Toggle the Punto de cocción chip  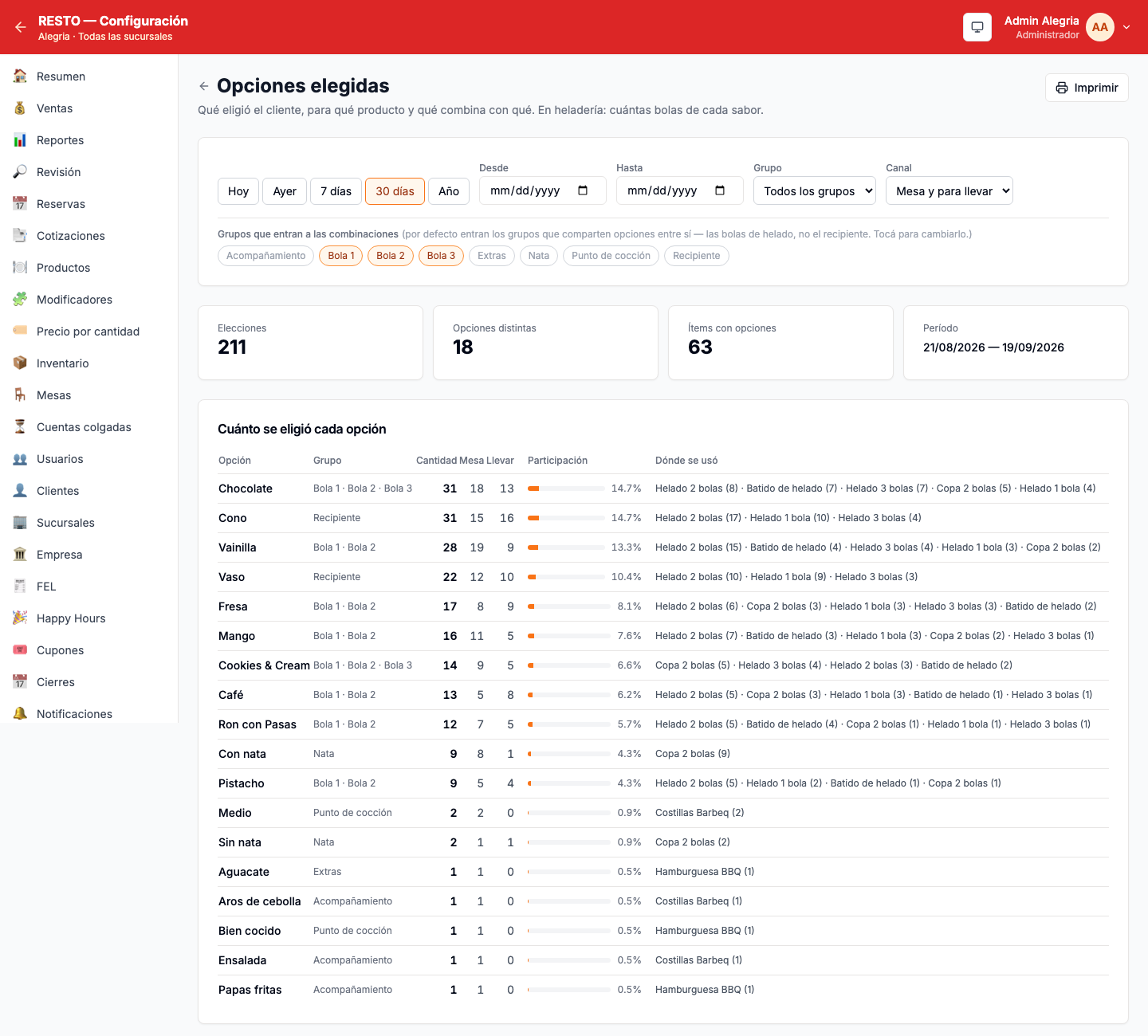pos(611,256)
